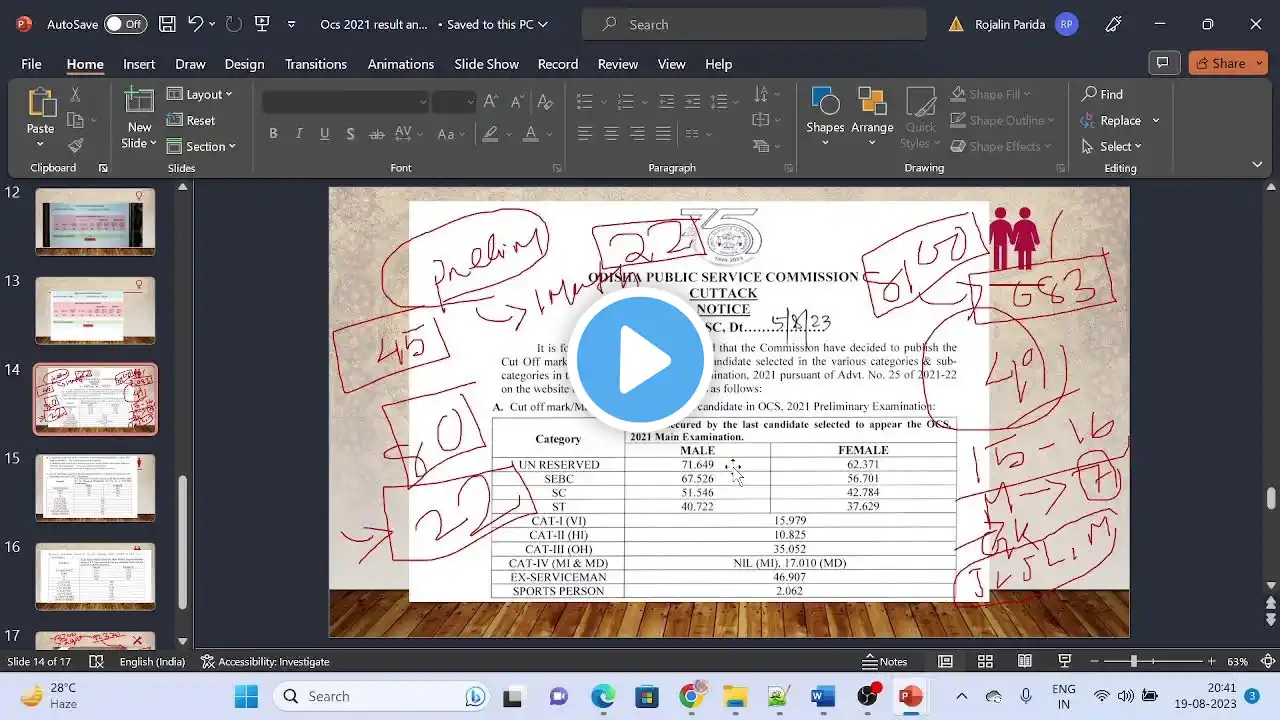Select slide 13 thumbnail
1280x720 pixels.
95,310
